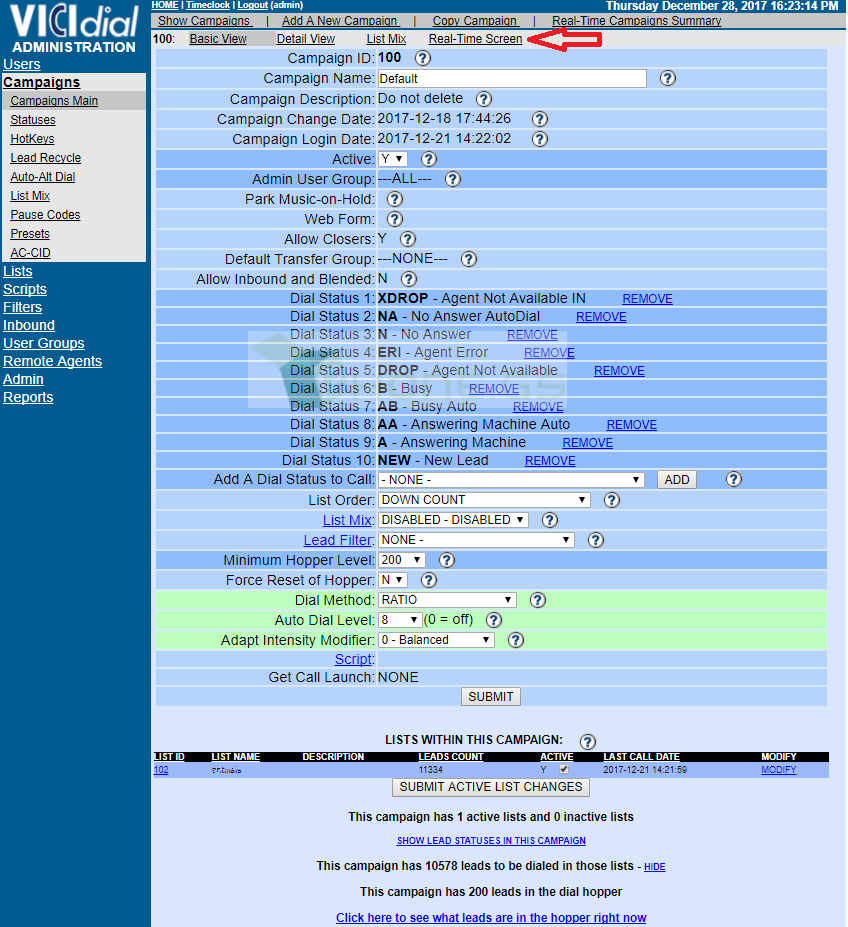This screenshot has height=927, width=848.
Task: Click SUBMIT ACTIVE LIST CHANGES button
Action: click(491, 787)
